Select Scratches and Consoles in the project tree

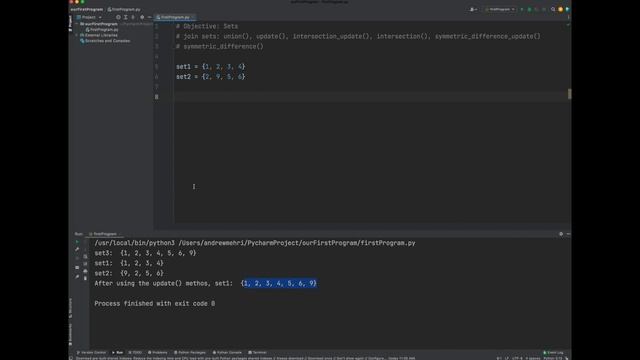click(105, 41)
